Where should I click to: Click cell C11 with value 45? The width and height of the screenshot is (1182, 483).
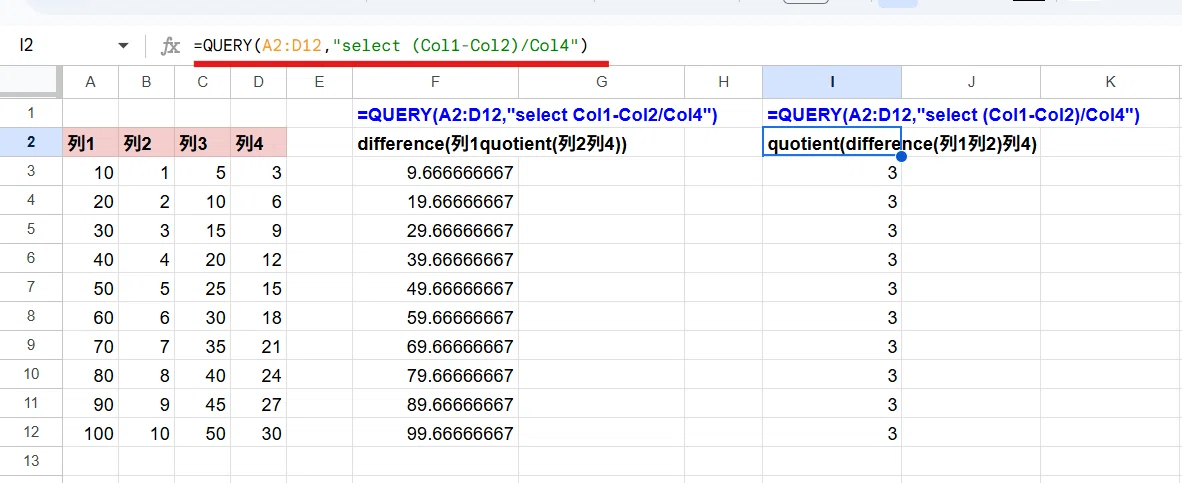[202, 405]
